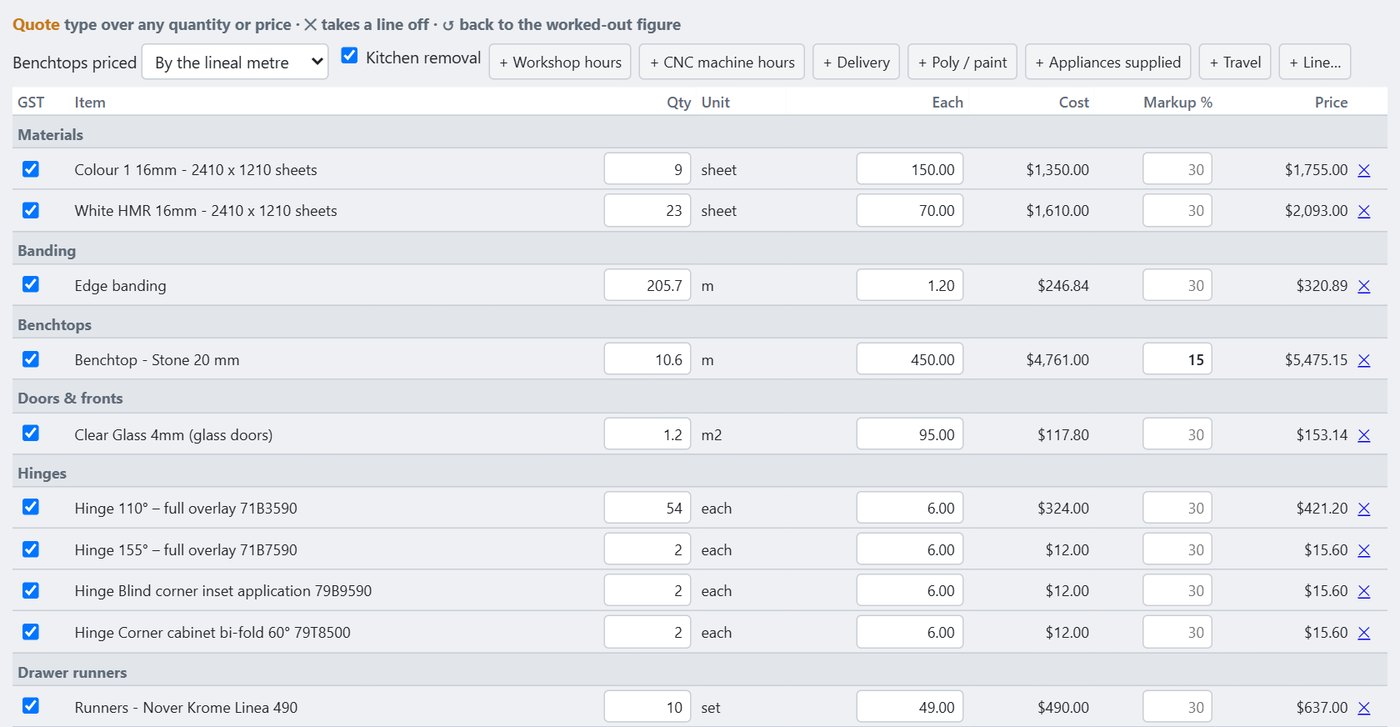Click the Benchtop Stone markup field
1400x727 pixels.
tap(1178, 360)
